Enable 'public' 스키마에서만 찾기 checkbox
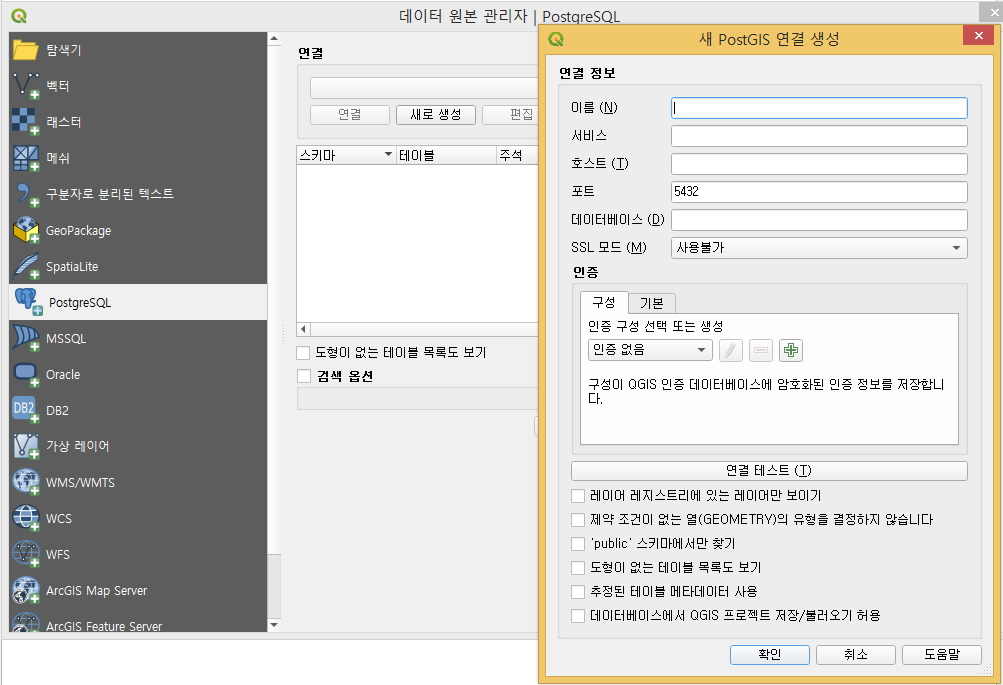Screen dimensions: 1003x685 click(578, 544)
